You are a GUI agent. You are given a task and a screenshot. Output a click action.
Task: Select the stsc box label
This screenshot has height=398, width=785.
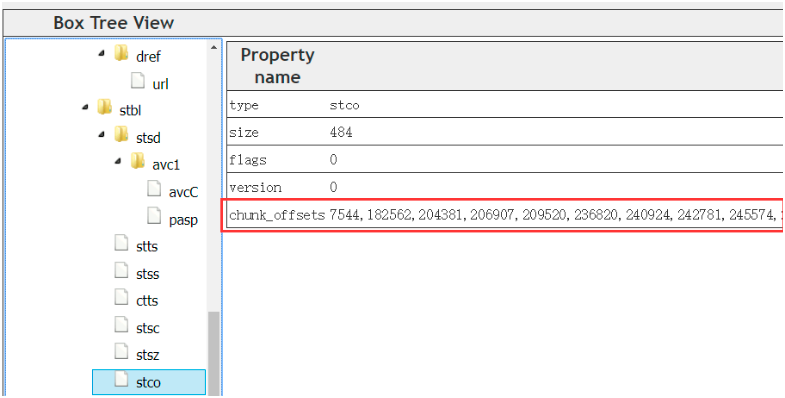(x=147, y=328)
